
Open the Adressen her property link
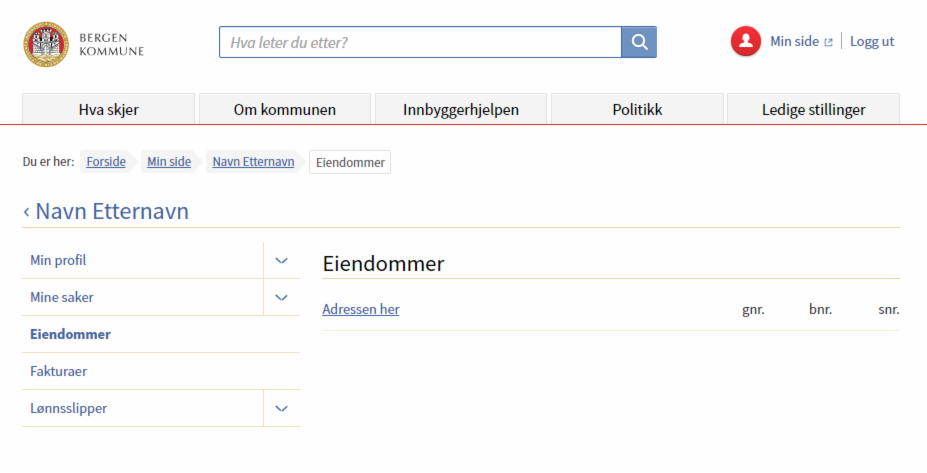(361, 309)
